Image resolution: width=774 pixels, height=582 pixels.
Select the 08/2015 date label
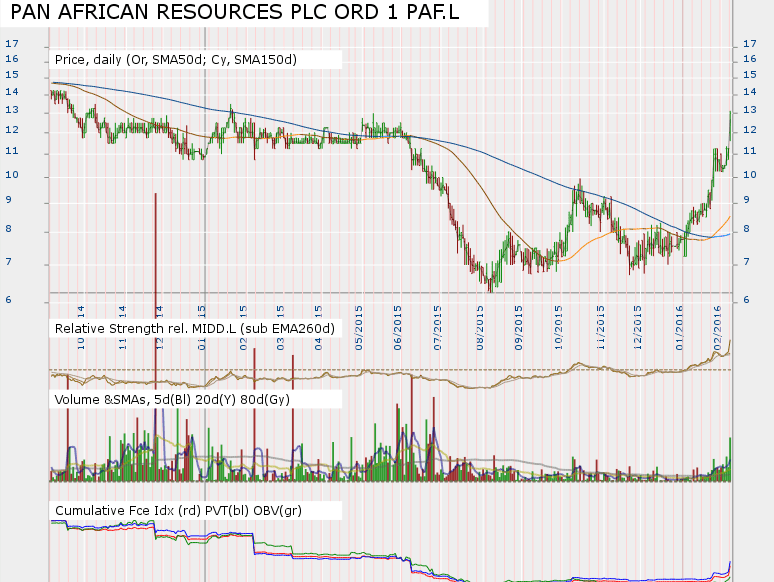[x=480, y=328]
